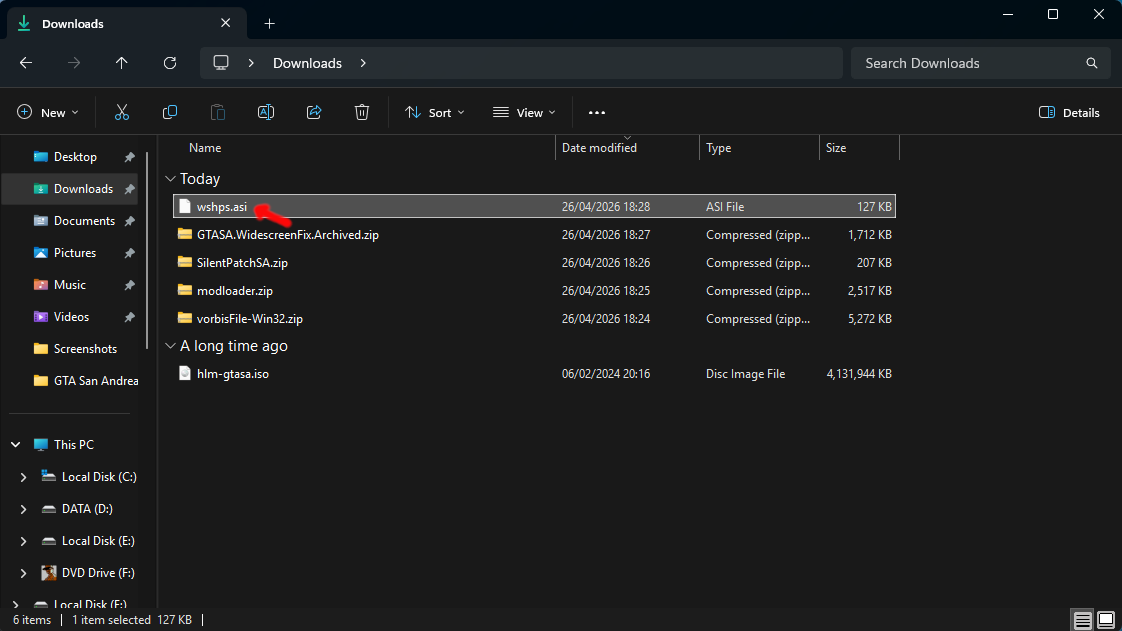Select GTASA.WidescreenFix.Archived.zip file

coord(534,235)
